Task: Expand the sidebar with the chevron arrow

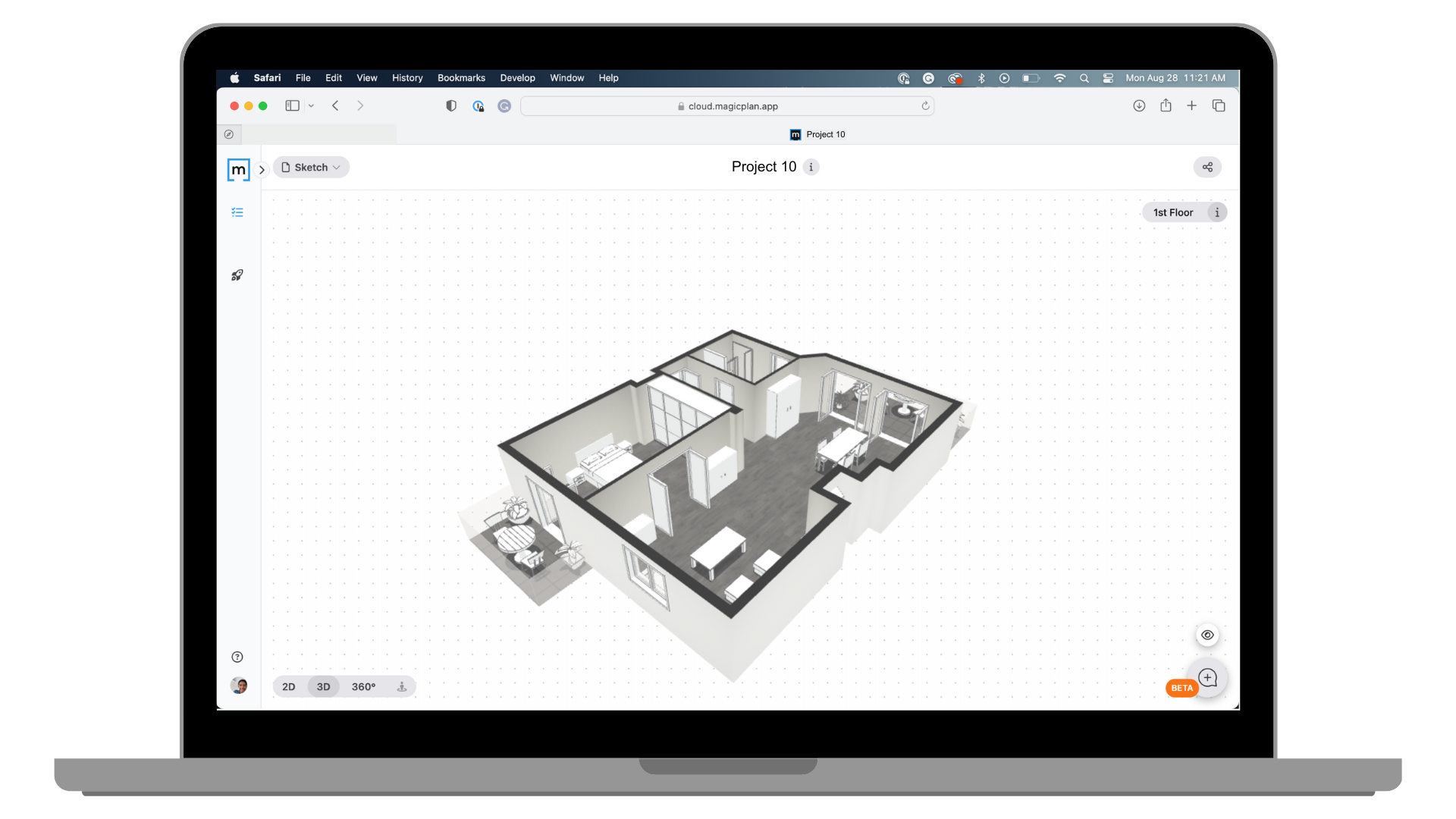Action: [x=262, y=169]
